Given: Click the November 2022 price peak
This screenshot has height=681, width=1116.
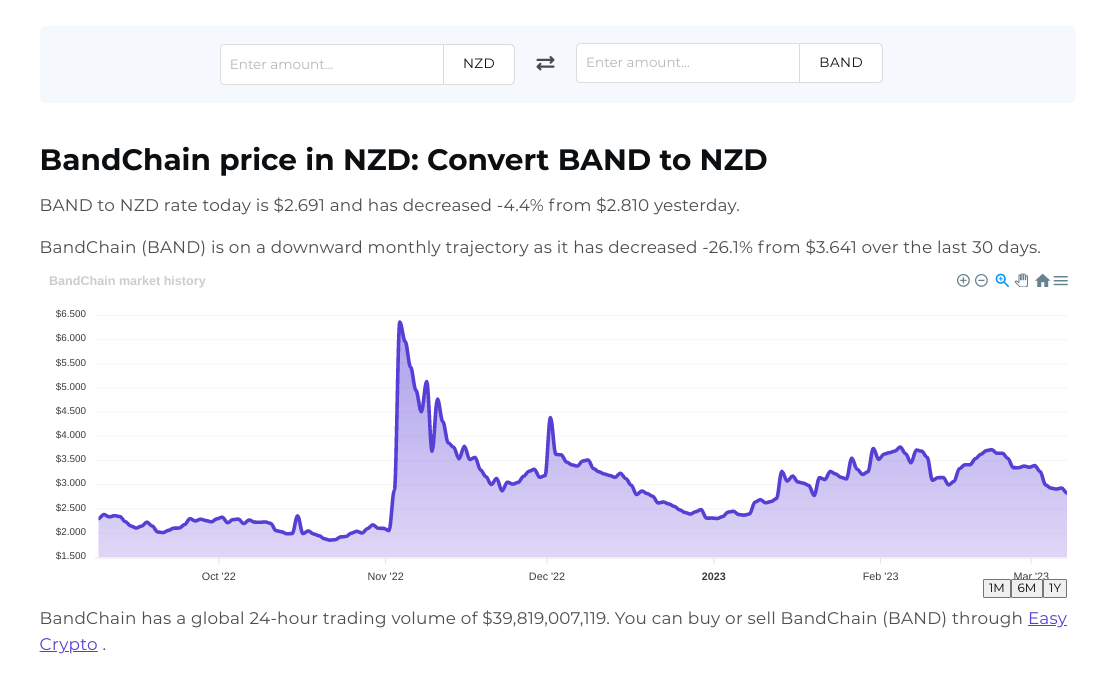Looking at the screenshot, I should 400,323.
